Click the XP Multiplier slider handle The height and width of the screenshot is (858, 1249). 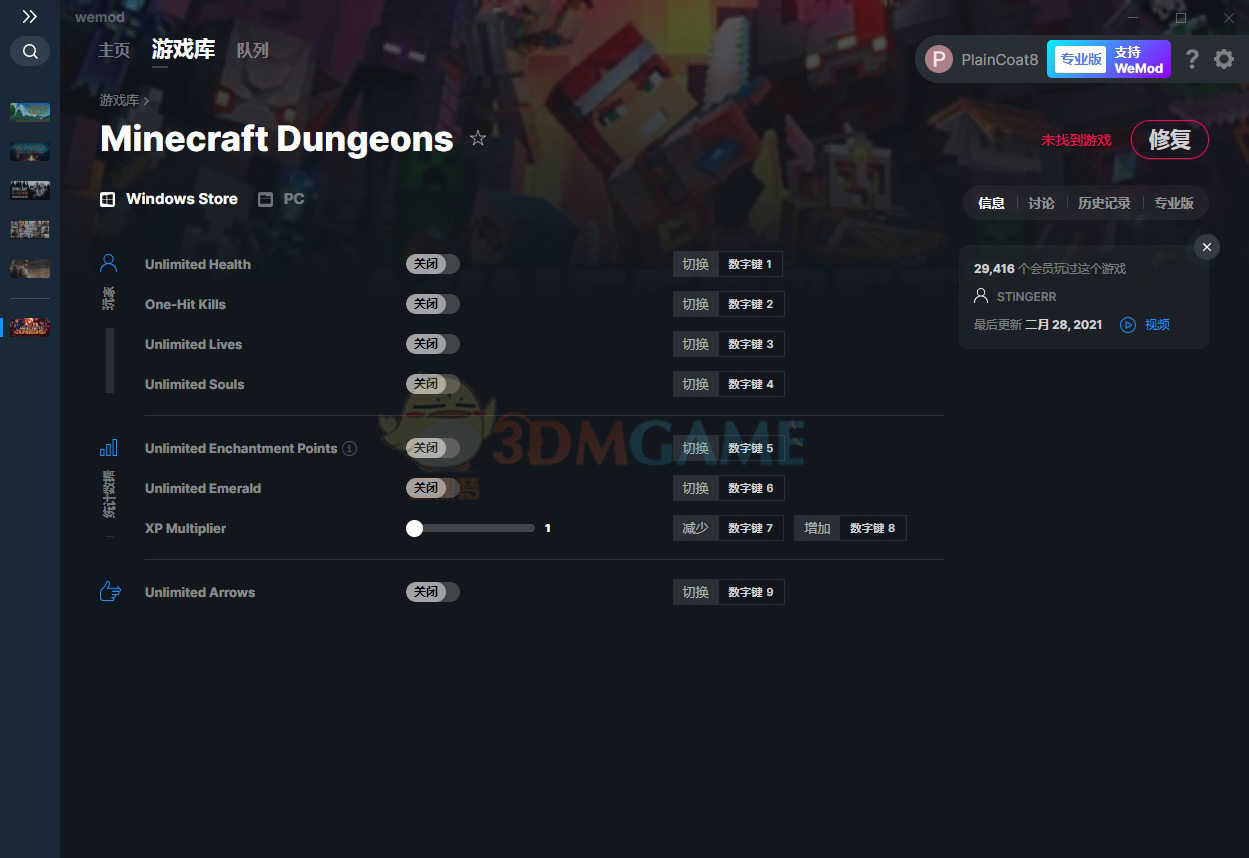(x=414, y=528)
